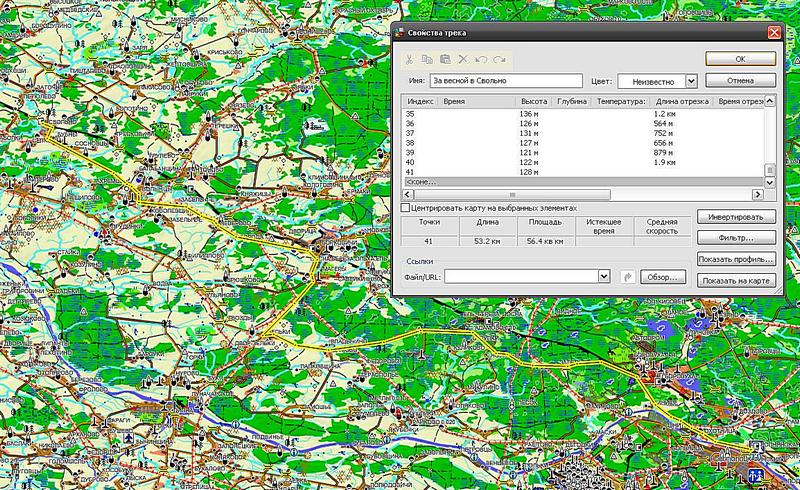The height and width of the screenshot is (490, 800).
Task: Click the Copy icon in the dialog toolbar
Action: 427,60
